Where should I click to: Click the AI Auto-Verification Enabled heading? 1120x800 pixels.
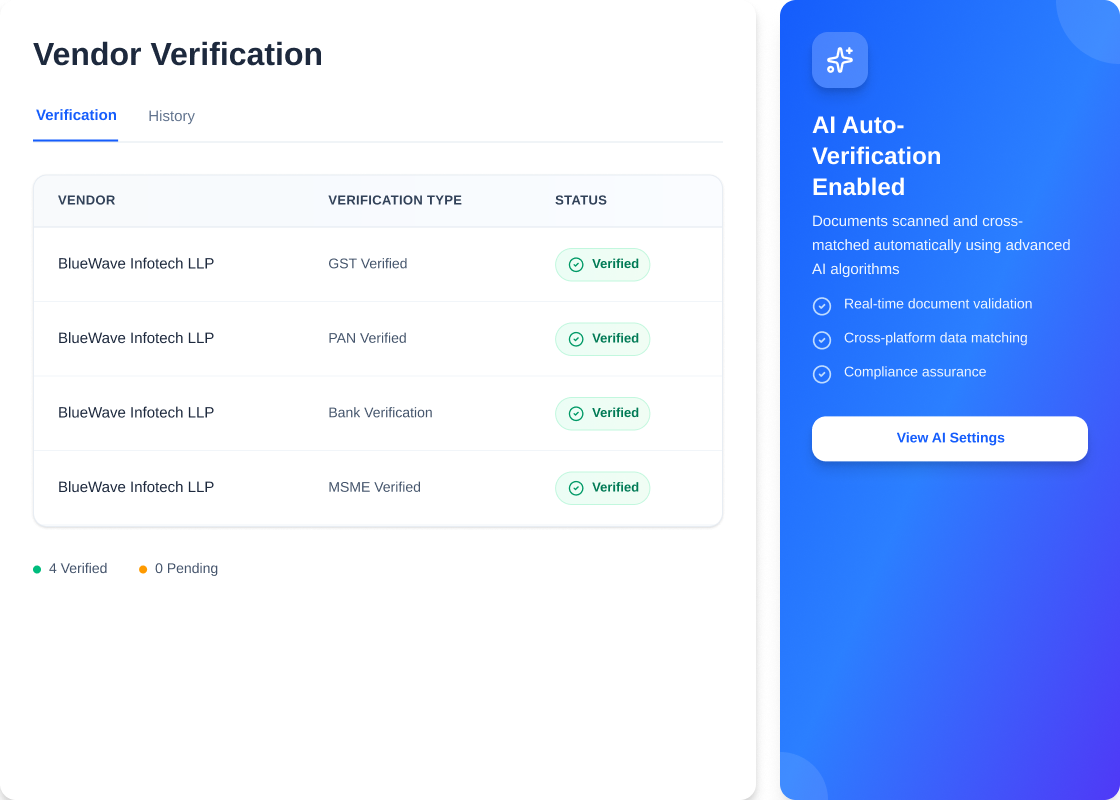[877, 156]
